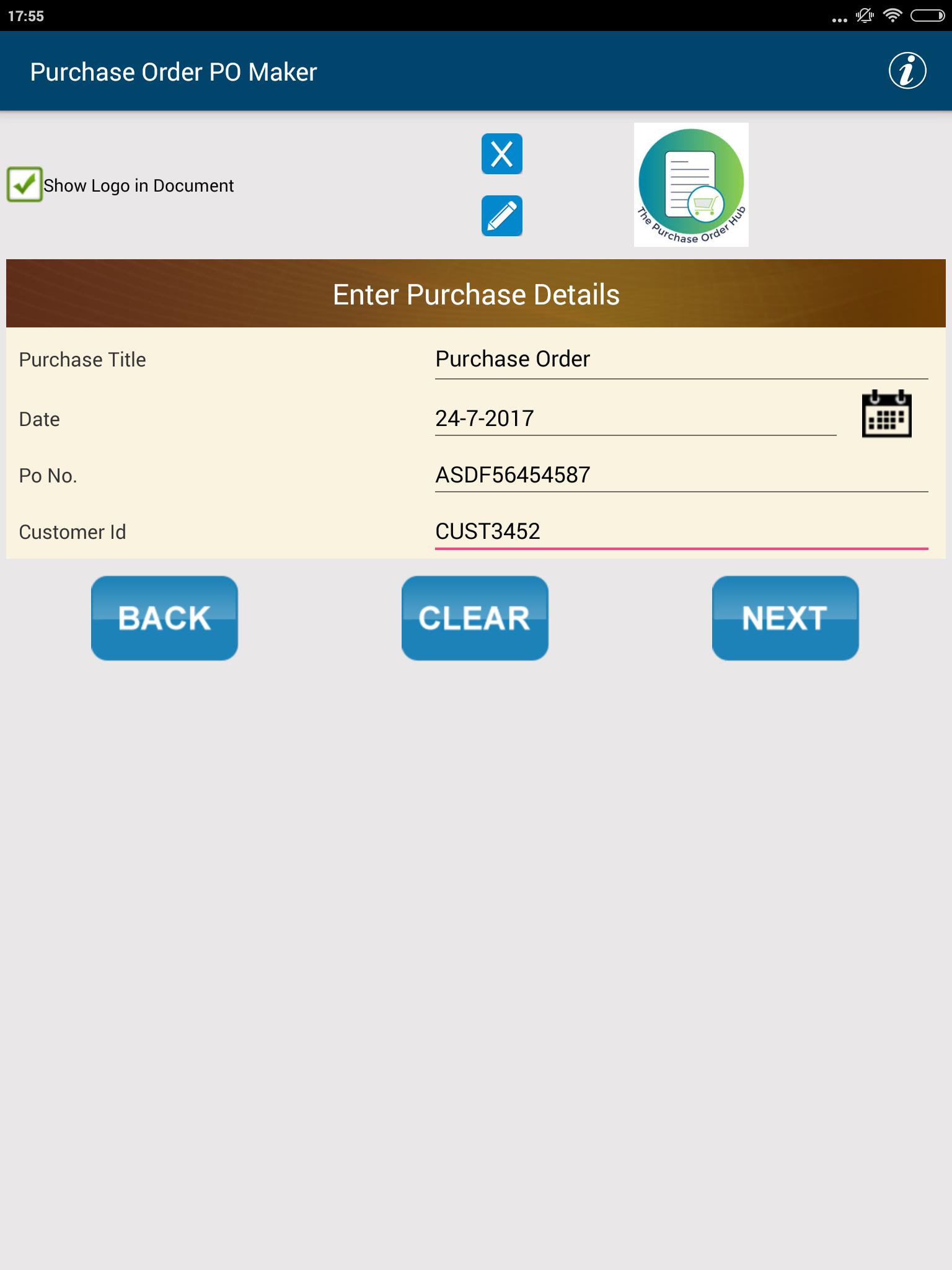
Task: Uncheck Show Logo in Document checkbox
Action: click(24, 184)
